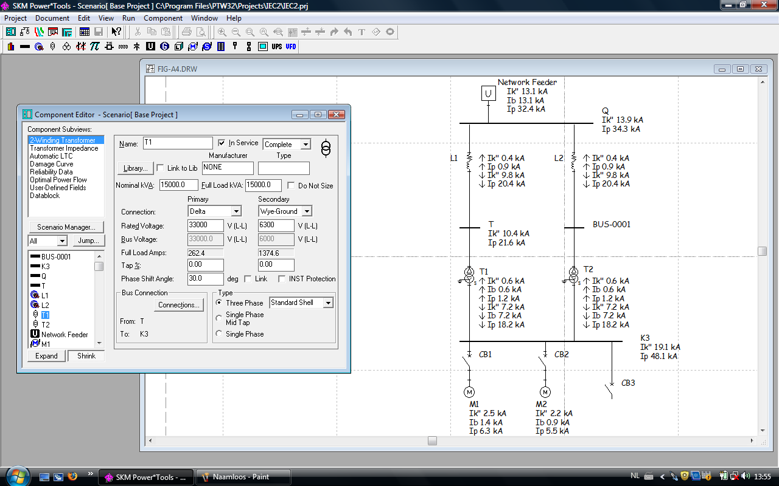Click the Expand button
Screen dimensions: 779x486
[46, 356]
